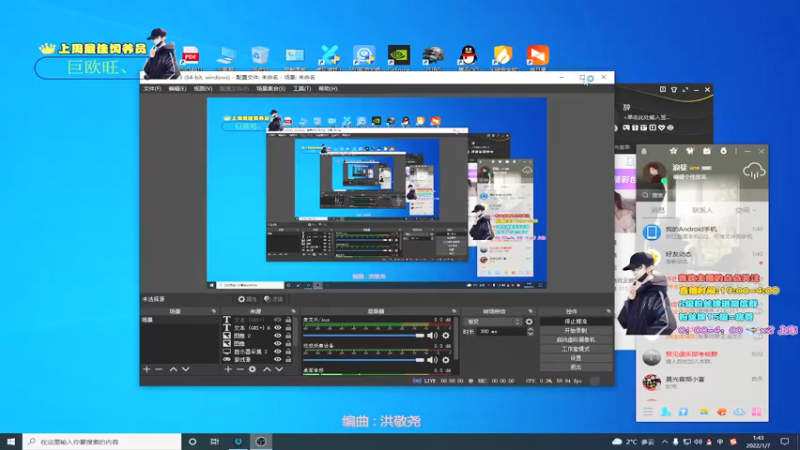The width and height of the screenshot is (800, 450).
Task: Add a new source with the plus icon
Action: 228,369
